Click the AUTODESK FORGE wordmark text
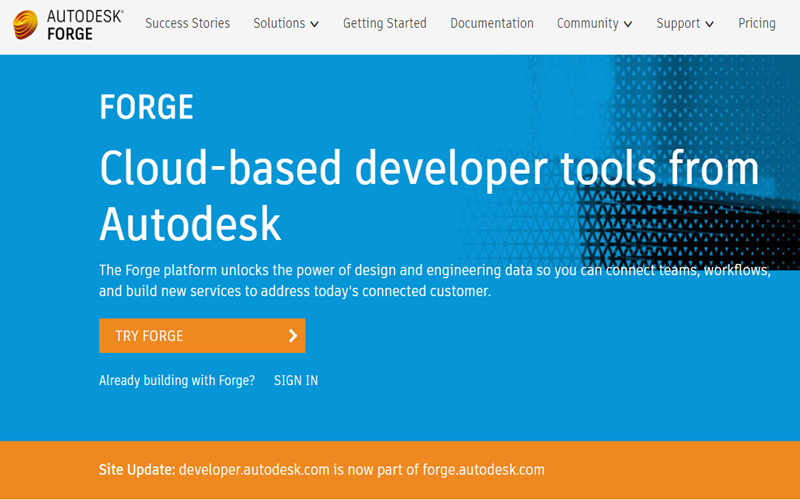Screen dimensions: 800x500 click(85, 25)
